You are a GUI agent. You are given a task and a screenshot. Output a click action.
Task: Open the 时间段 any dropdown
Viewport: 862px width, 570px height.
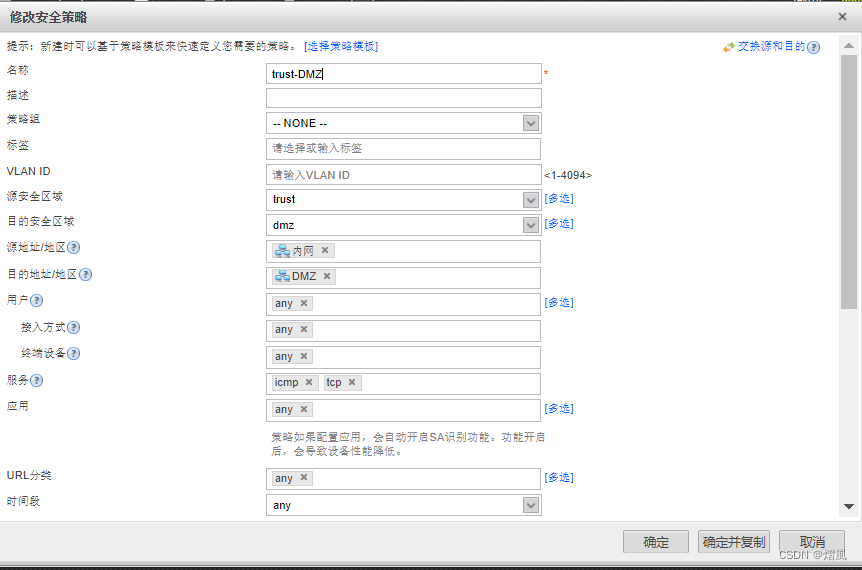click(x=531, y=505)
